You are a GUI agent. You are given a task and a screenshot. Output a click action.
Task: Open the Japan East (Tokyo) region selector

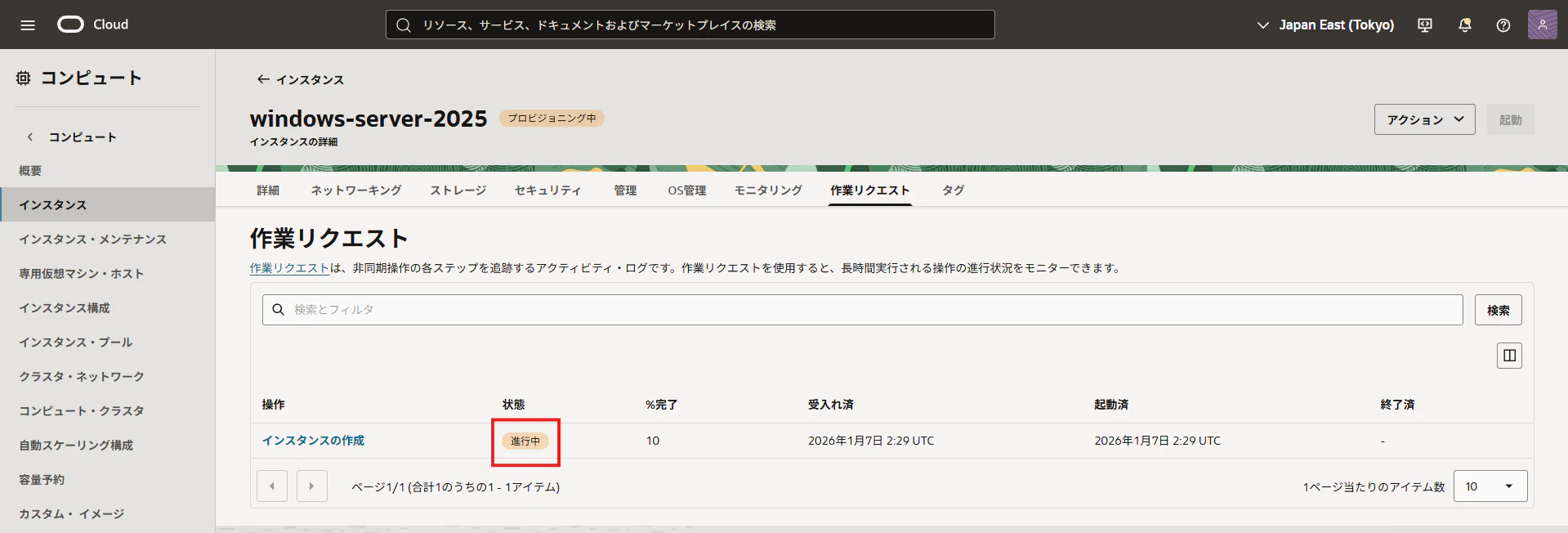click(1325, 25)
